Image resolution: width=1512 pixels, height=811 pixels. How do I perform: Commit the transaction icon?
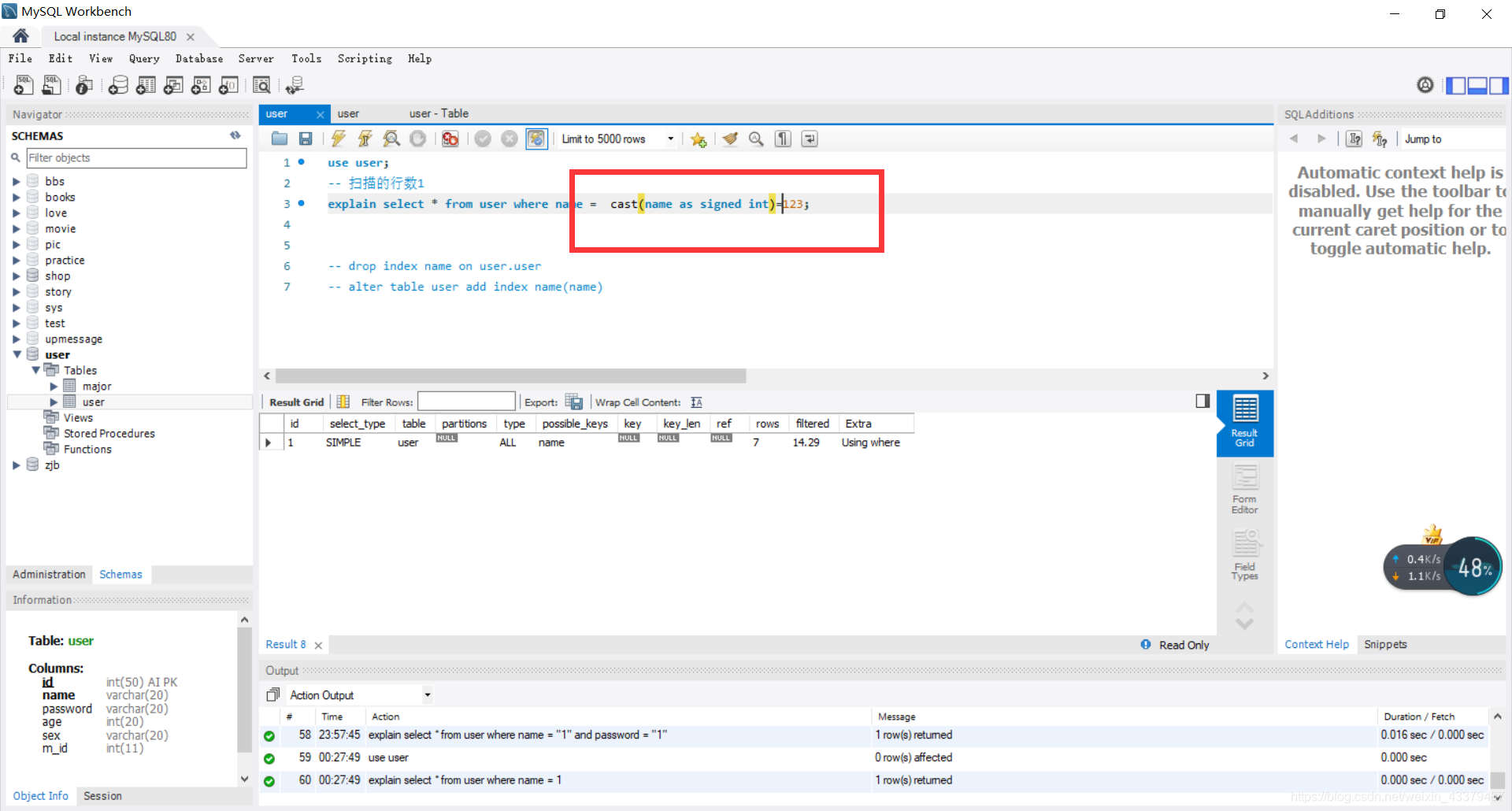(483, 139)
